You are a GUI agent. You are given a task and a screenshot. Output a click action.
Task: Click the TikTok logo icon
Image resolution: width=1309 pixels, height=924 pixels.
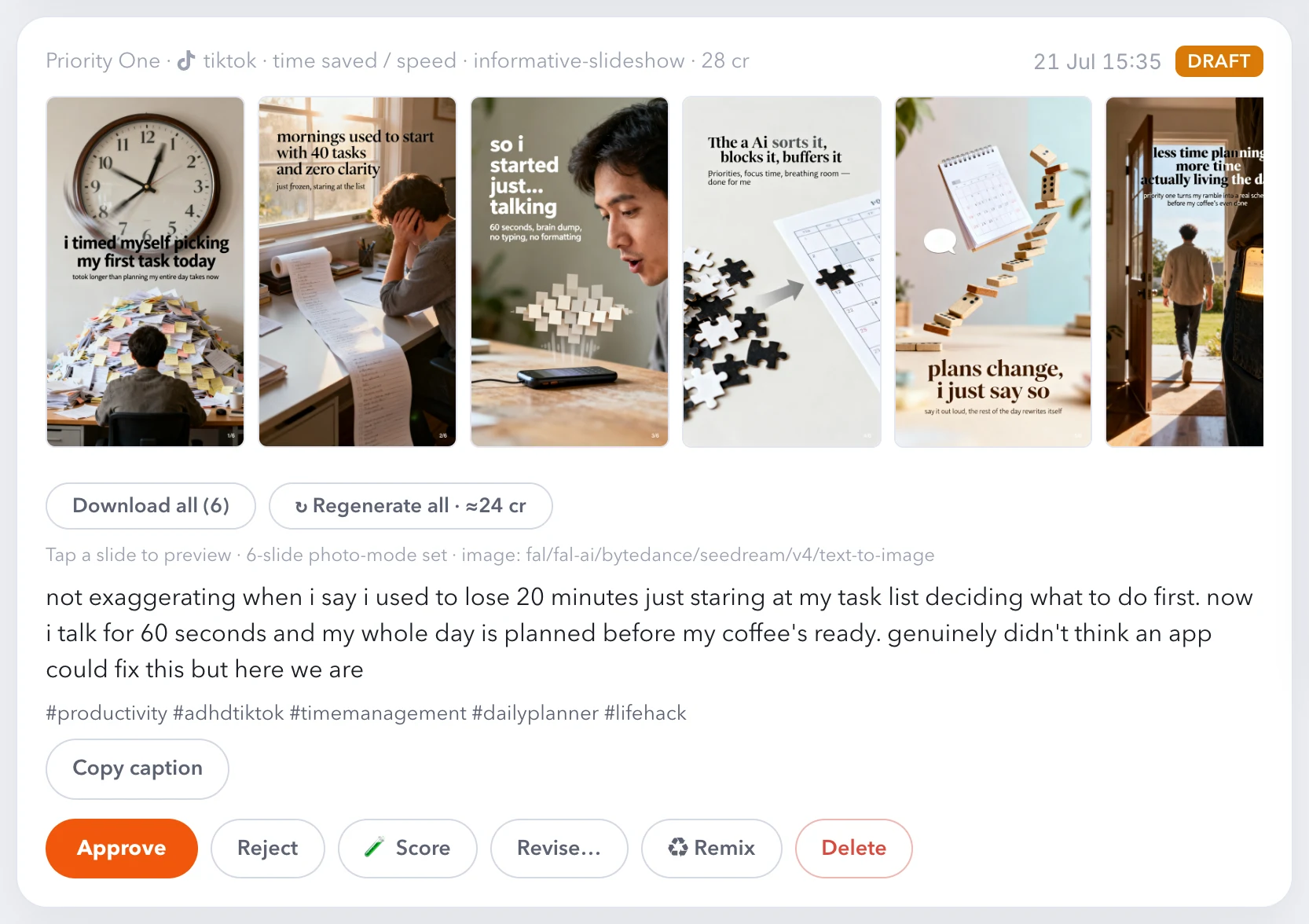186,60
